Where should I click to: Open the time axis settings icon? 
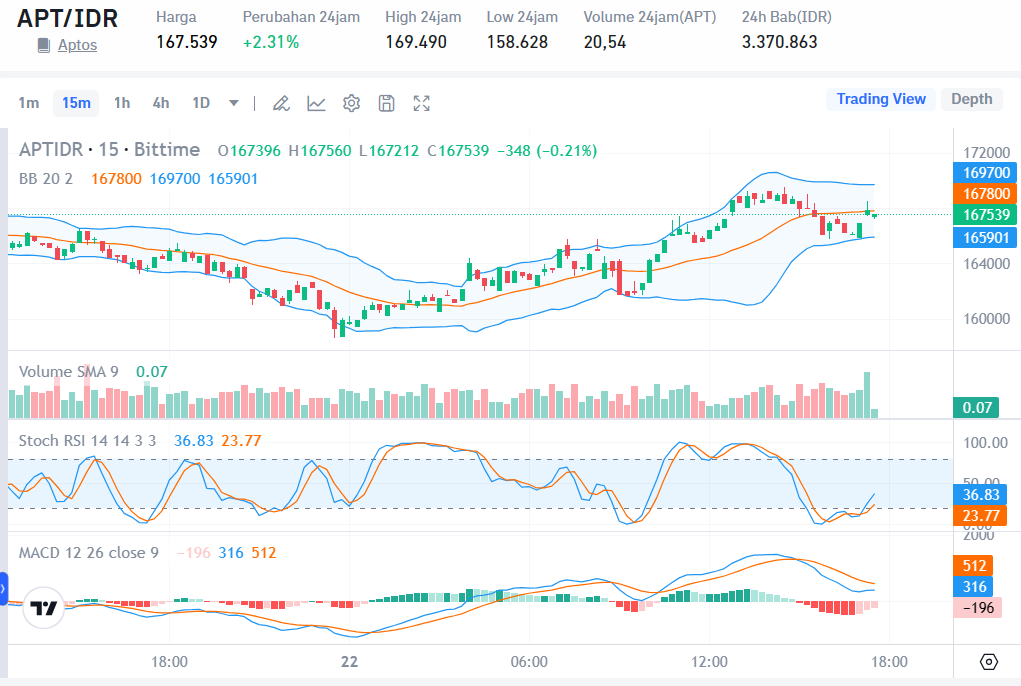click(x=988, y=662)
